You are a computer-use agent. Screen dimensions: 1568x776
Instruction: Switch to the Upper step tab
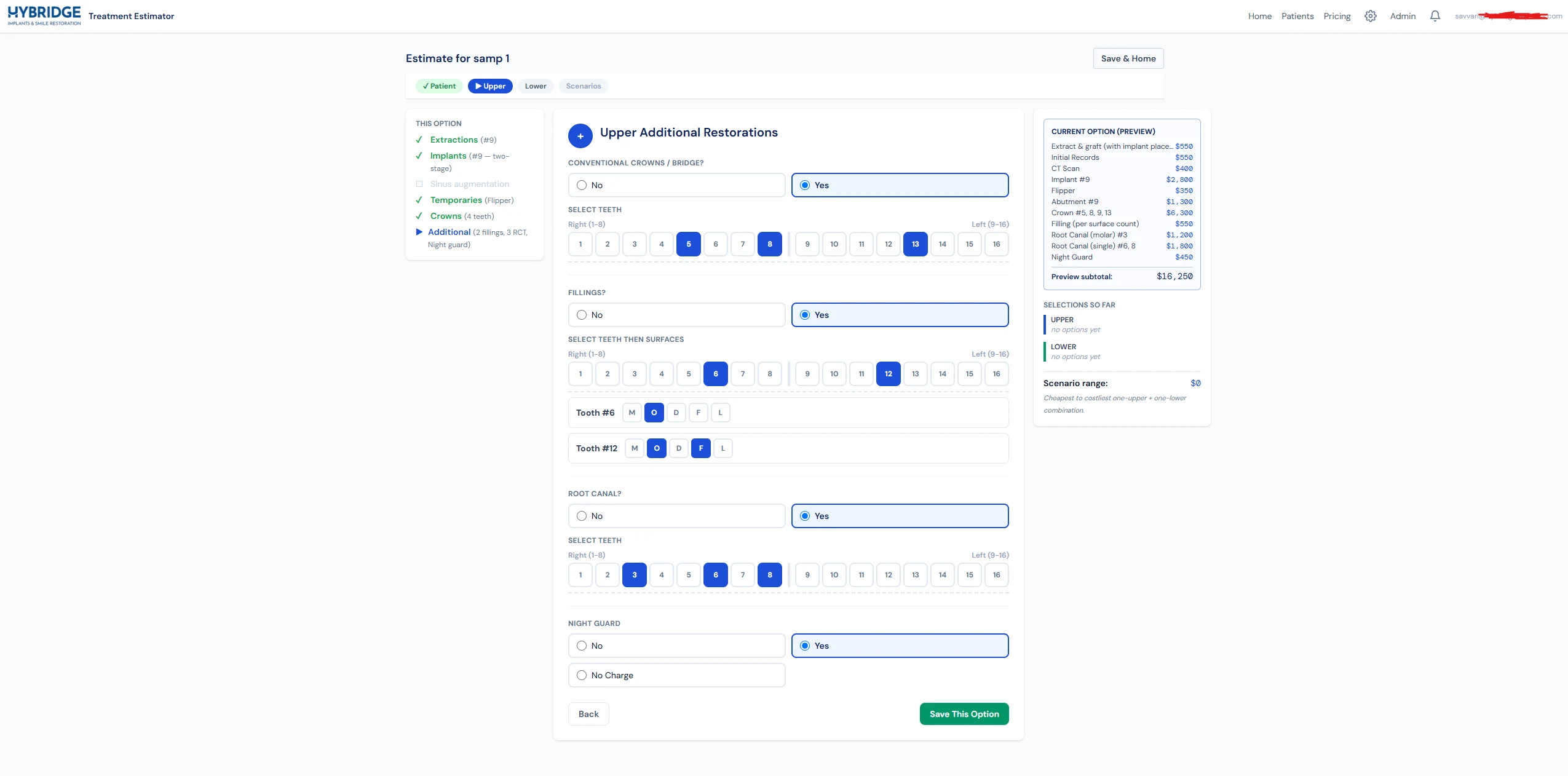click(490, 86)
